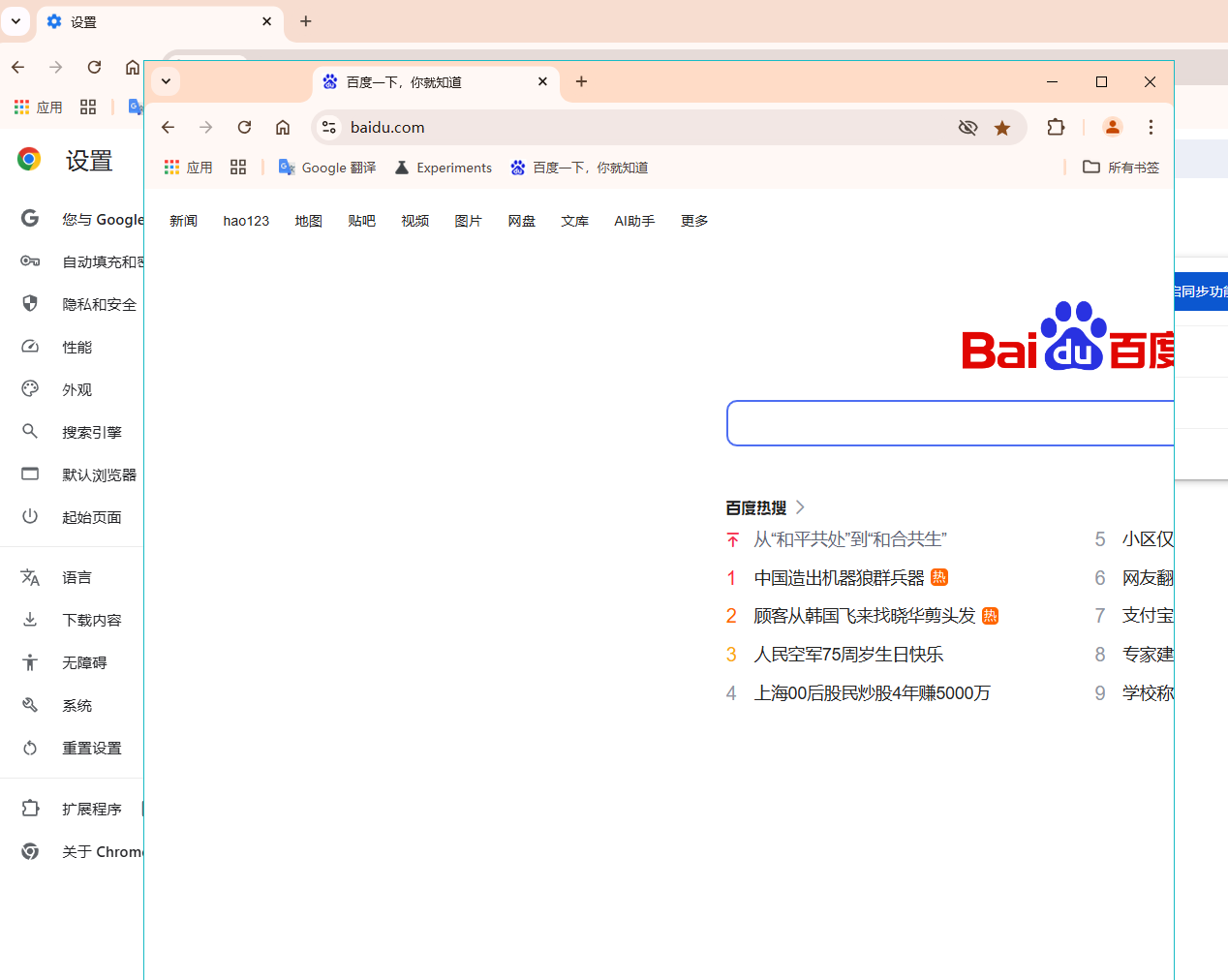Screen dimensions: 1228x980
Task: Click the tracking protection eye icon
Action: point(967,127)
